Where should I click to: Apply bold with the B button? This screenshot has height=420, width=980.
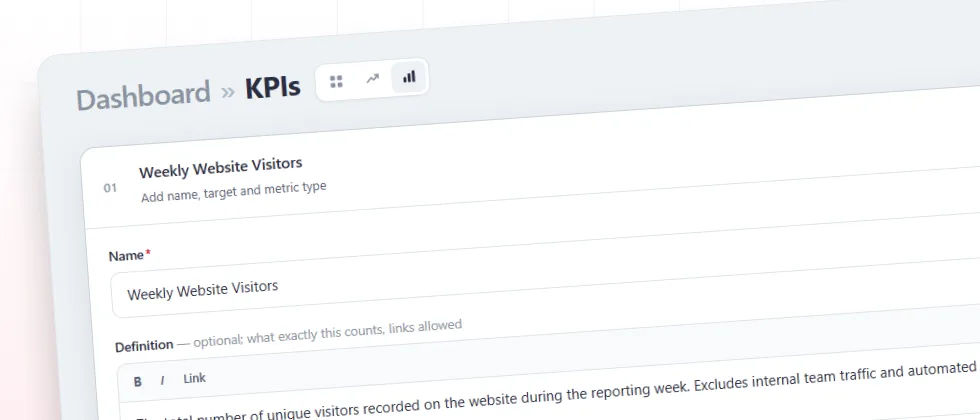[x=138, y=382]
